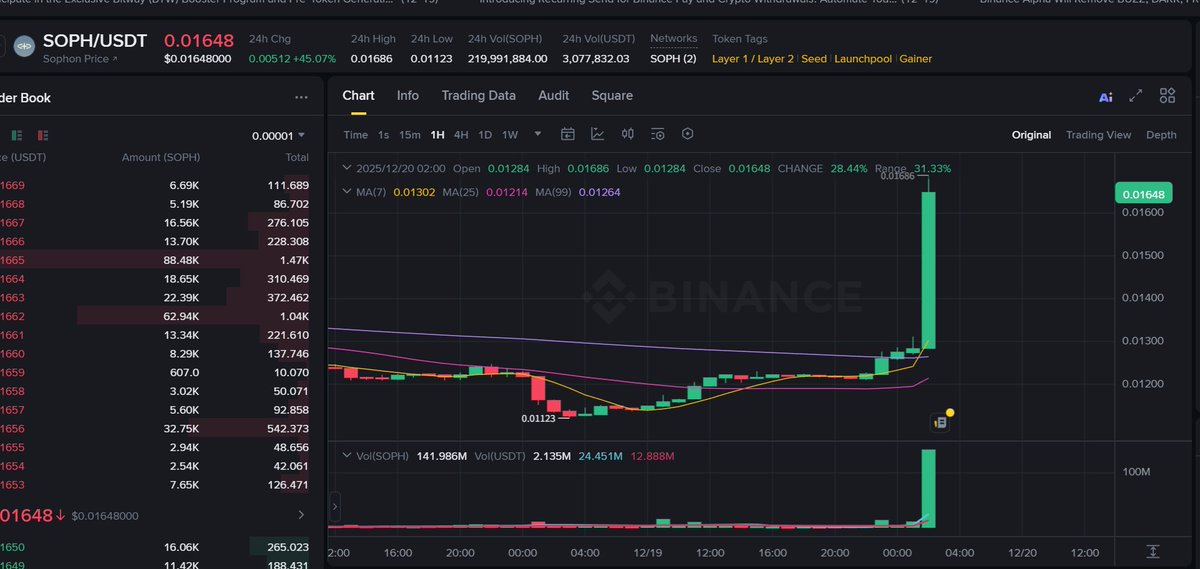Click the Seed token tag
The width and height of the screenshot is (1200, 569).
point(814,59)
